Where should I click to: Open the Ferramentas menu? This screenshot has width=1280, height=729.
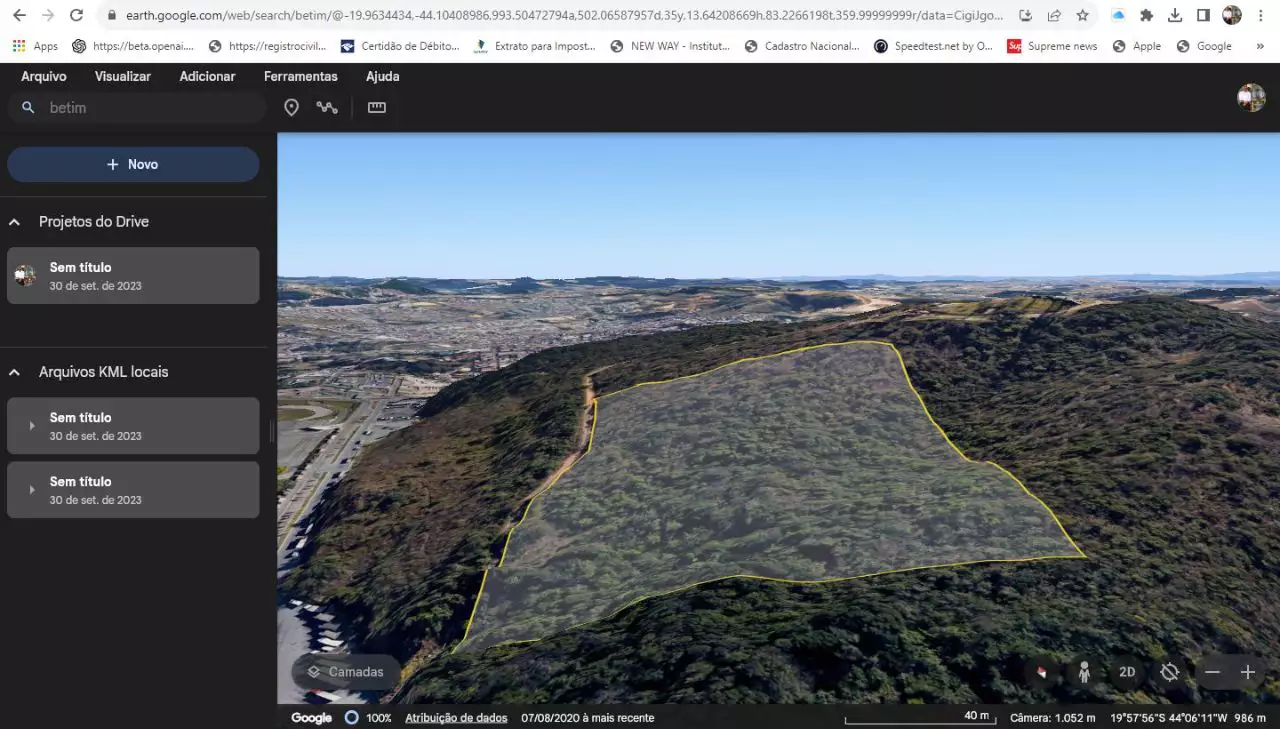coord(301,76)
